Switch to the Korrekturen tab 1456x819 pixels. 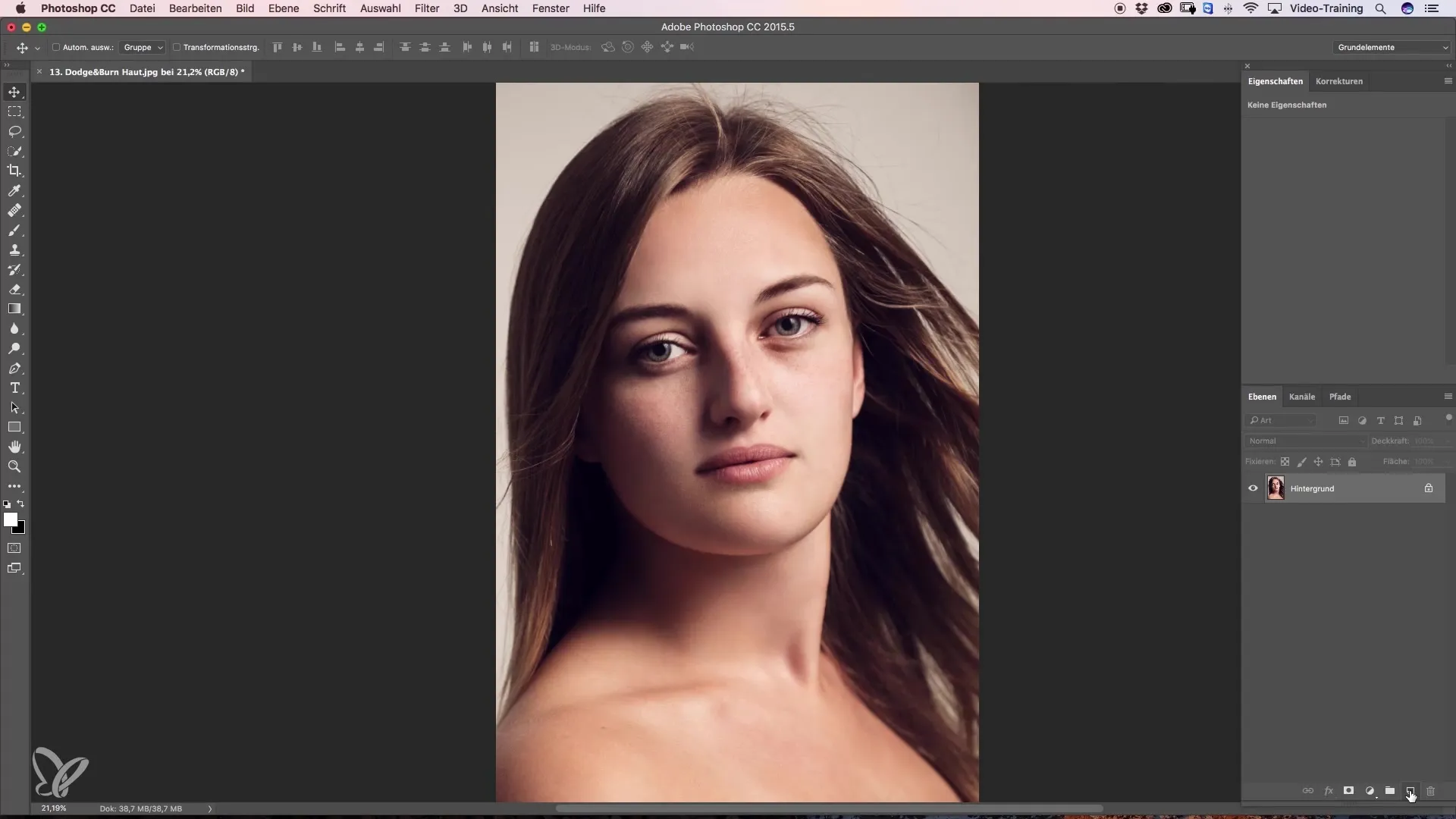pyautogui.click(x=1338, y=81)
